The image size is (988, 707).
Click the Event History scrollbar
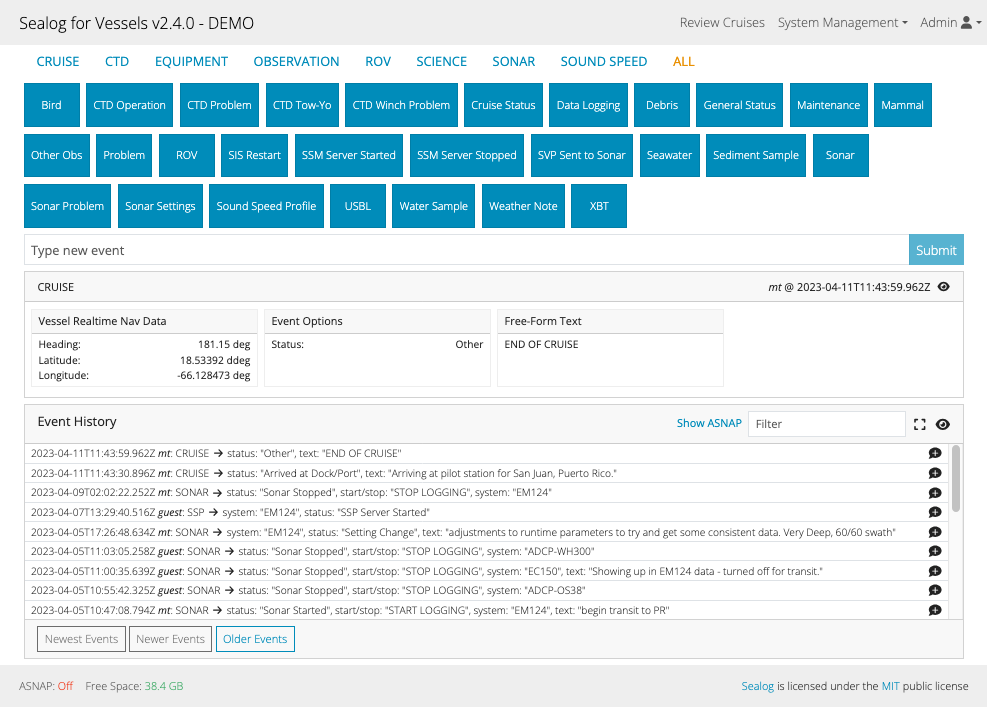pos(956,480)
